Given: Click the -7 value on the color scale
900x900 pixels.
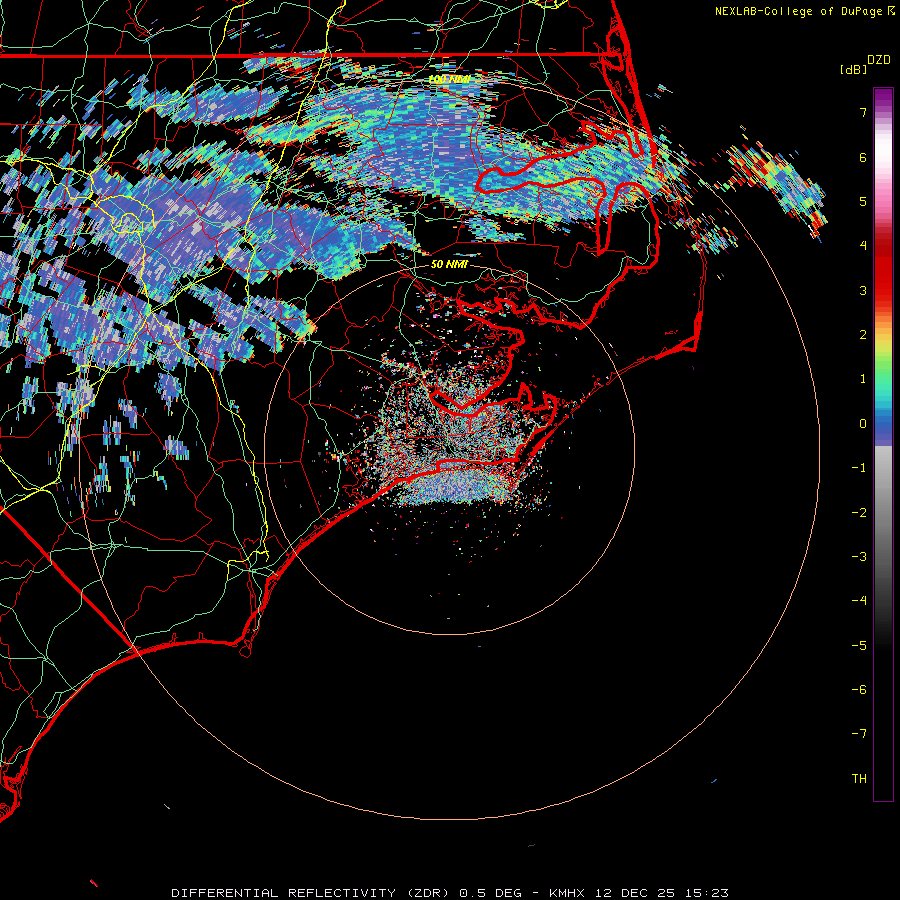Looking at the screenshot, I should (859, 734).
